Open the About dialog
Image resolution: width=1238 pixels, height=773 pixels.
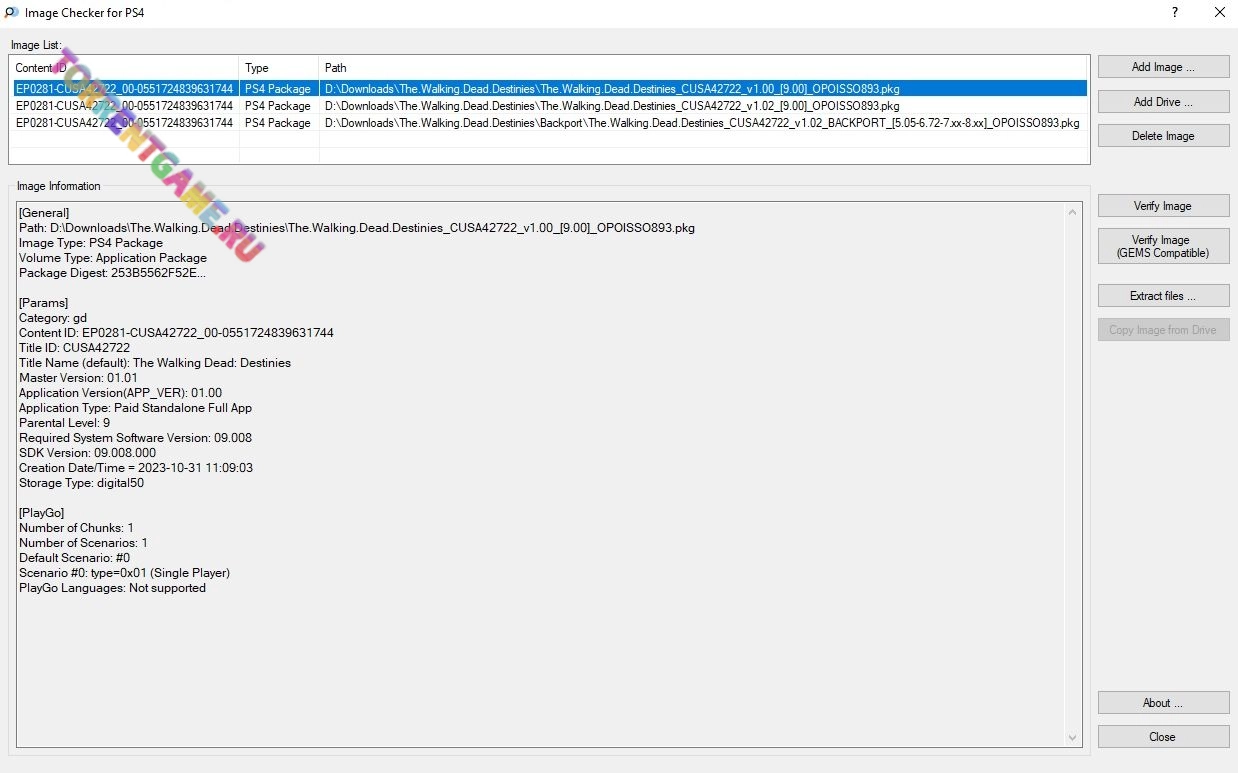1163,703
